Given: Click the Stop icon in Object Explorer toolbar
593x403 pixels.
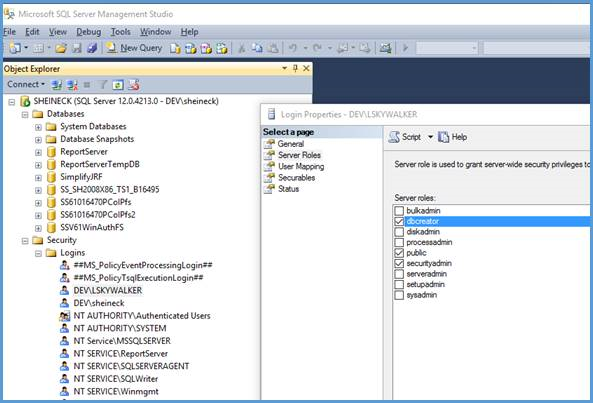Looking at the screenshot, I should pyautogui.click(x=87, y=85).
